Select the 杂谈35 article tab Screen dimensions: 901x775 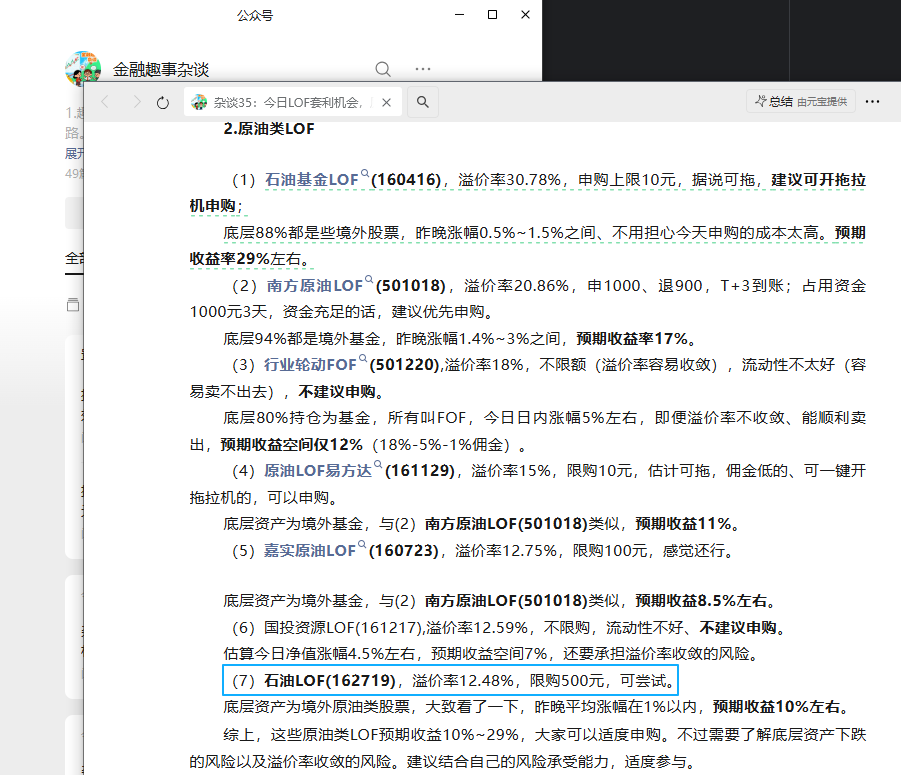[285, 102]
